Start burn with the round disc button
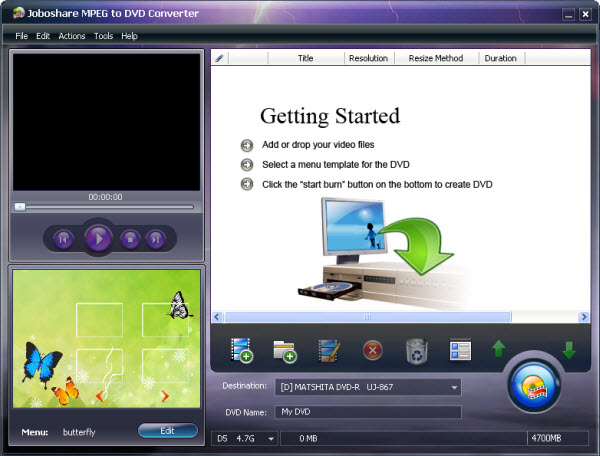This screenshot has width=600, height=456. point(534,386)
